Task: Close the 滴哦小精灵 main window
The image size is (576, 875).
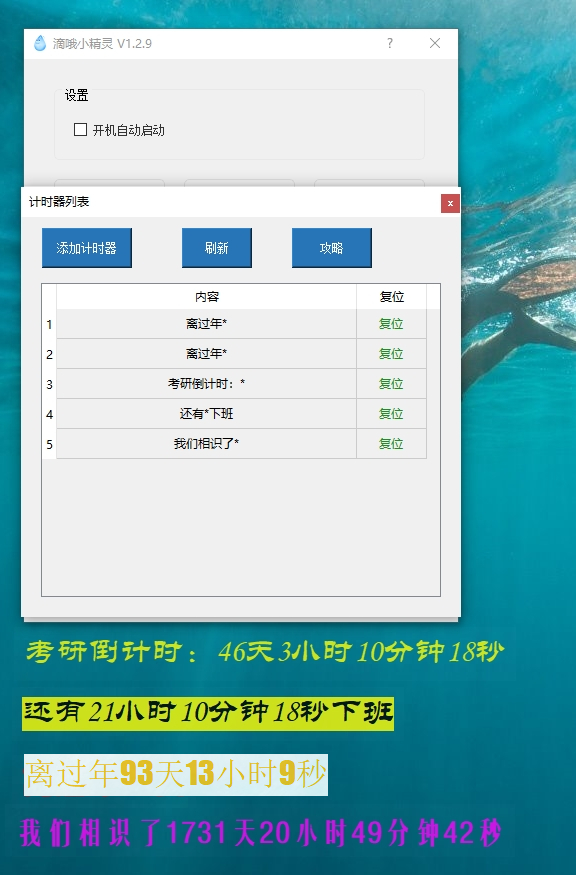Action: point(435,43)
